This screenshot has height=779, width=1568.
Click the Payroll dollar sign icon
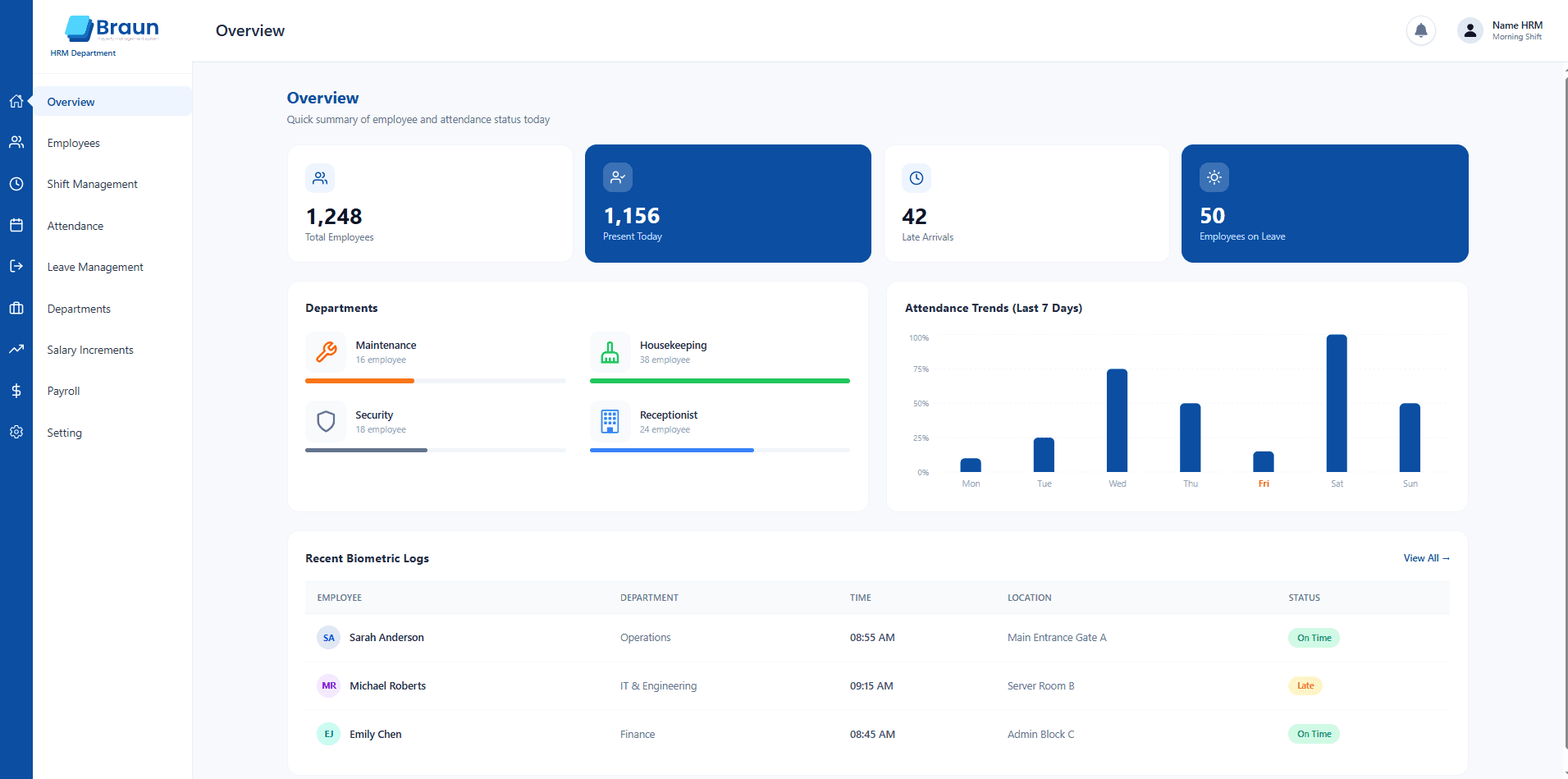point(16,391)
